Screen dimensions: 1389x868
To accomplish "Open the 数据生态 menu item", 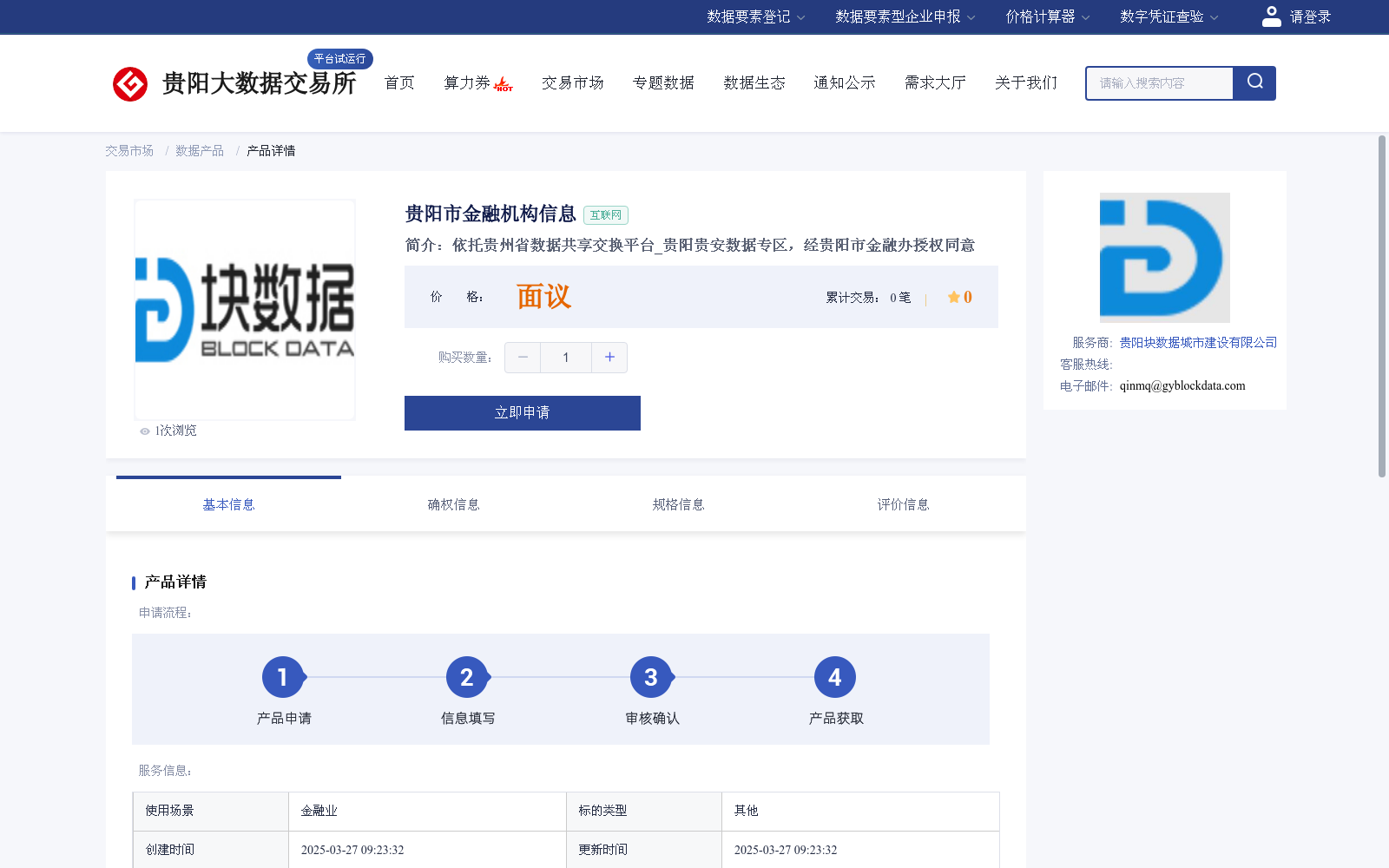I will 754,82.
